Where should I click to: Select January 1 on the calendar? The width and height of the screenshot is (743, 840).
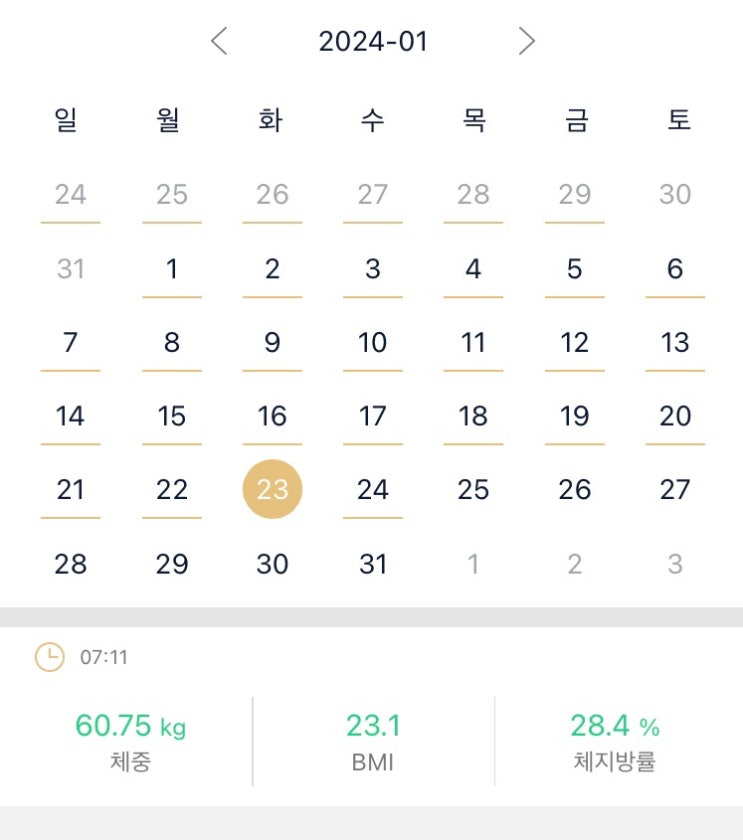click(x=172, y=269)
